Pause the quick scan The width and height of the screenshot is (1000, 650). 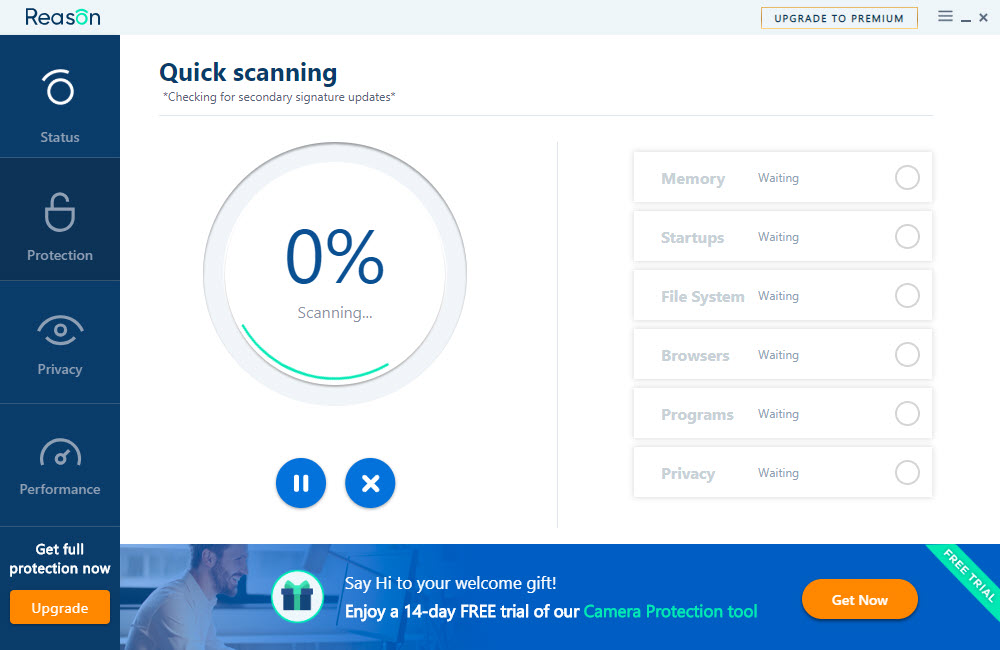coord(301,484)
